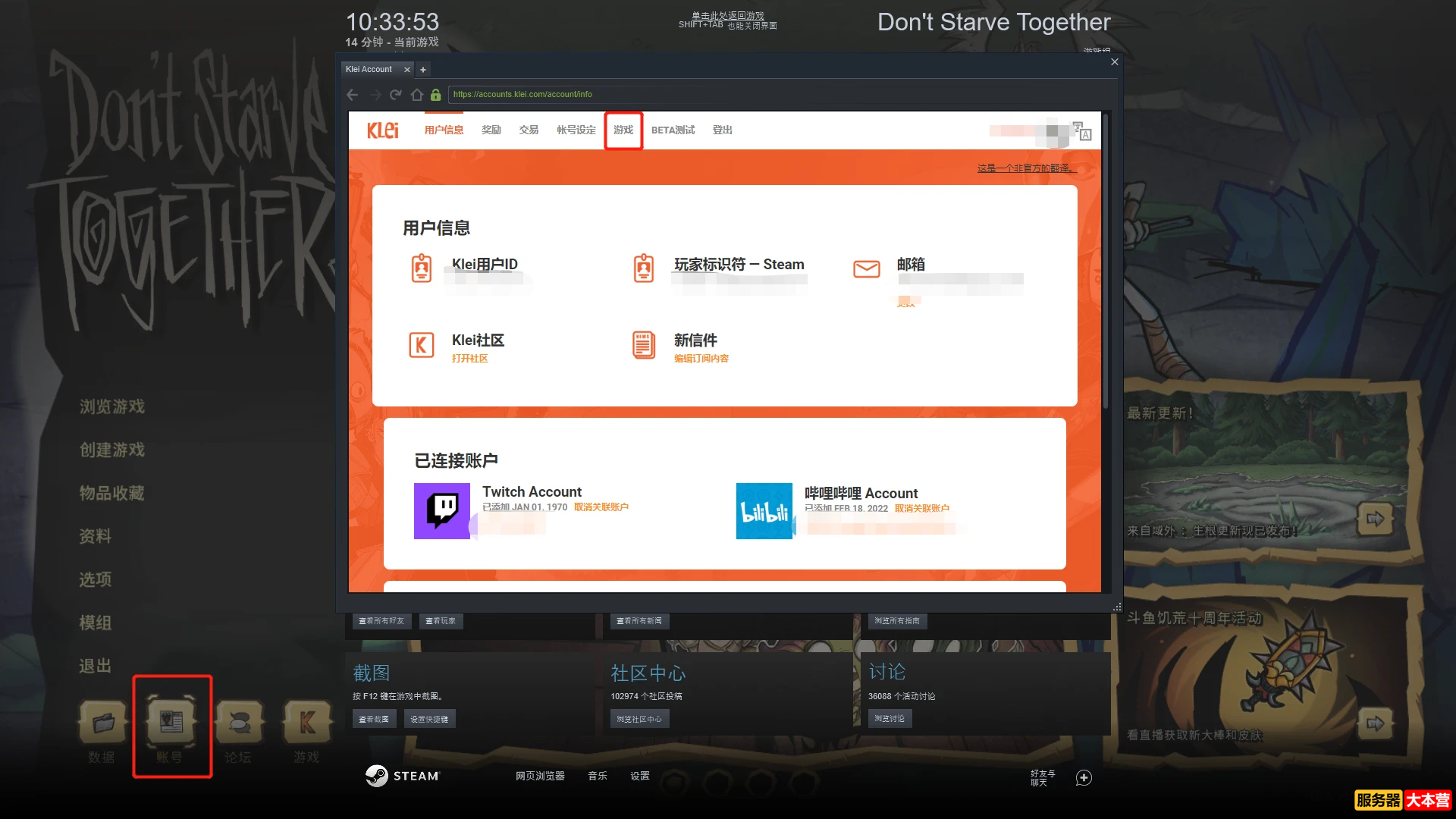
Task: Click the Klei games K icon
Action: pos(306,723)
